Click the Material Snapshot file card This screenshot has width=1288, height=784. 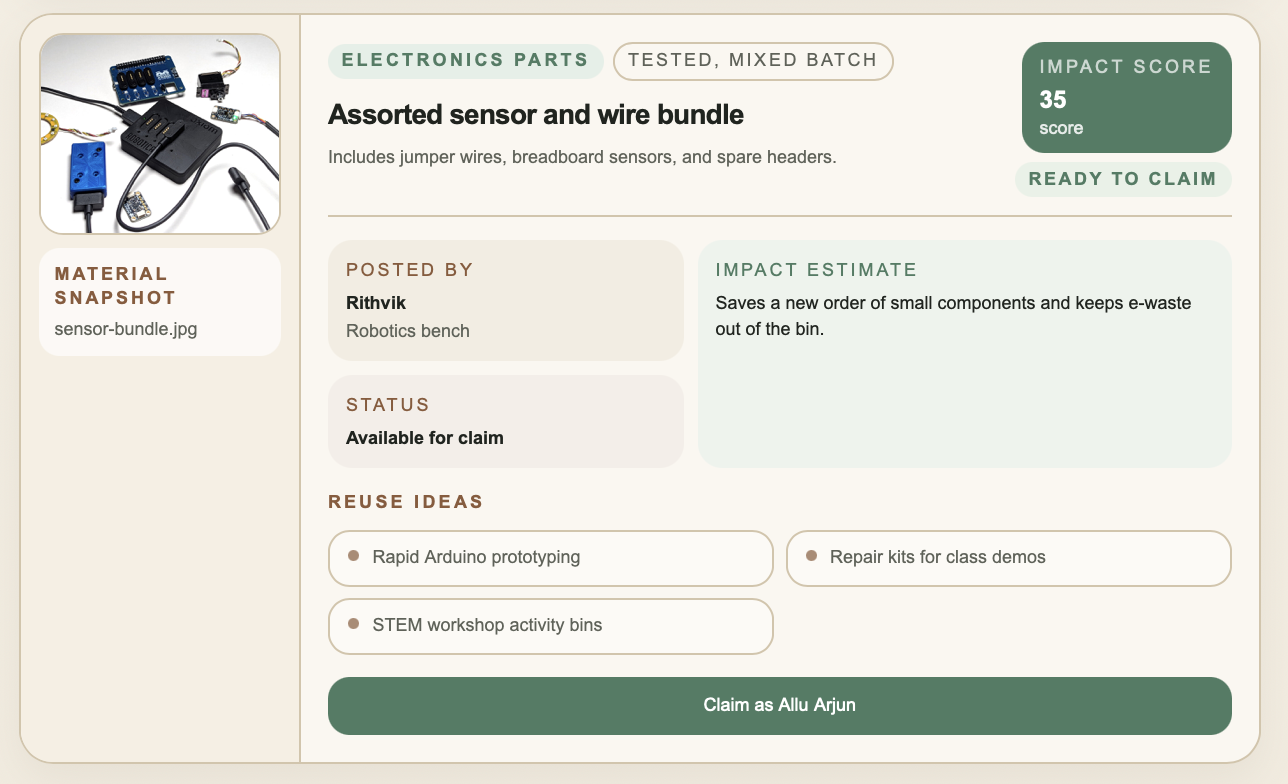click(x=160, y=302)
